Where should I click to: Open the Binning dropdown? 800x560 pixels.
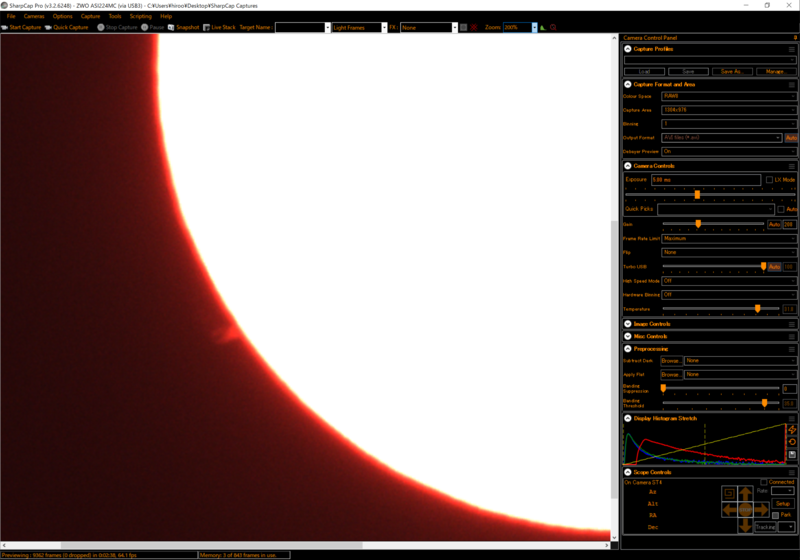click(729, 124)
